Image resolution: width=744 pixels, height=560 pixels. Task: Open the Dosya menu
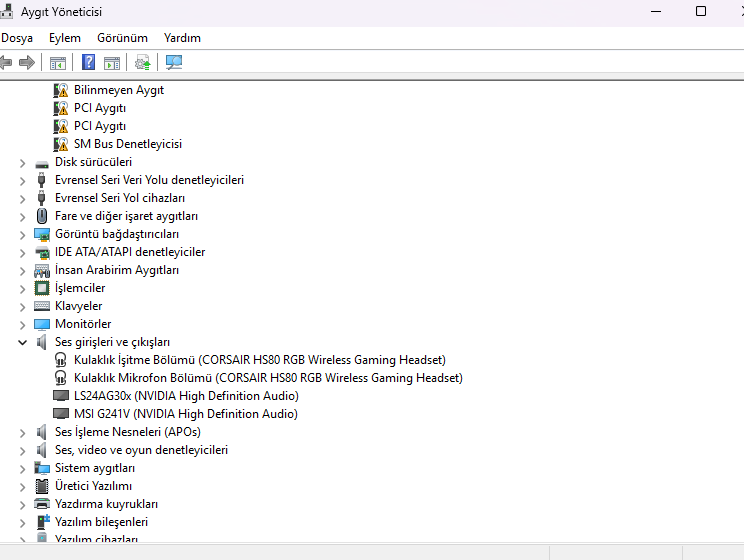[17, 38]
